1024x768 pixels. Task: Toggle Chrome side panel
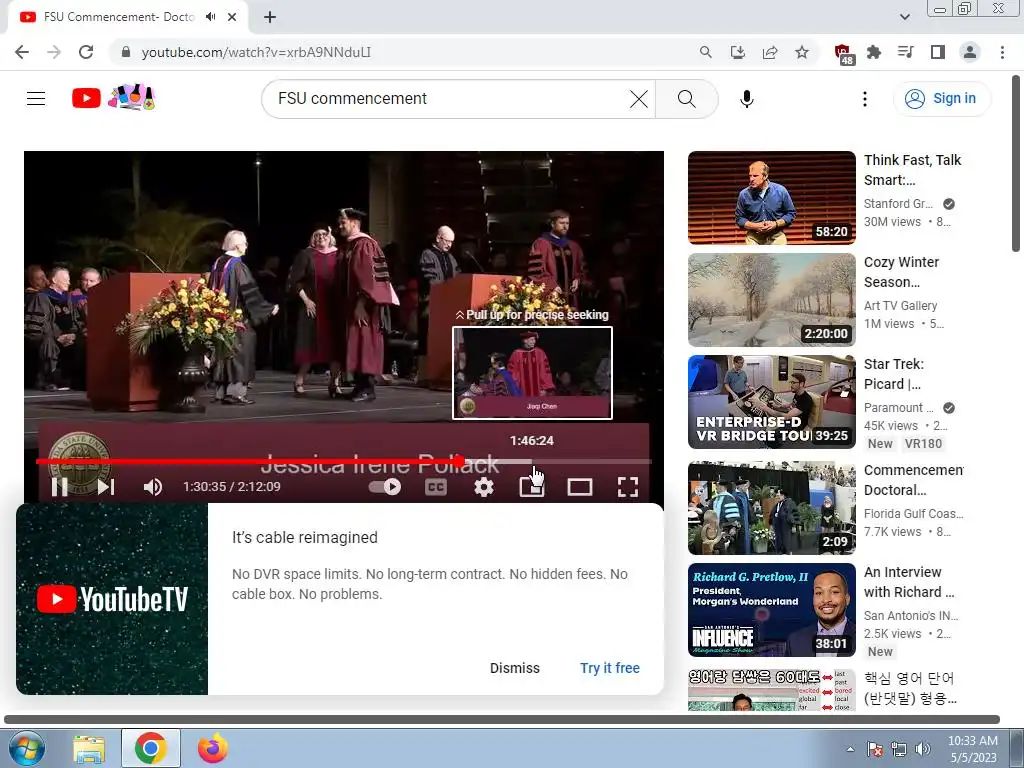pyautogui.click(x=938, y=52)
